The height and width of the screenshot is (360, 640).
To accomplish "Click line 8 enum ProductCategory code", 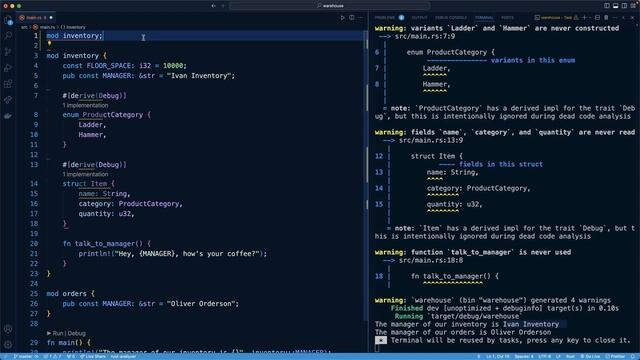I will pos(106,115).
